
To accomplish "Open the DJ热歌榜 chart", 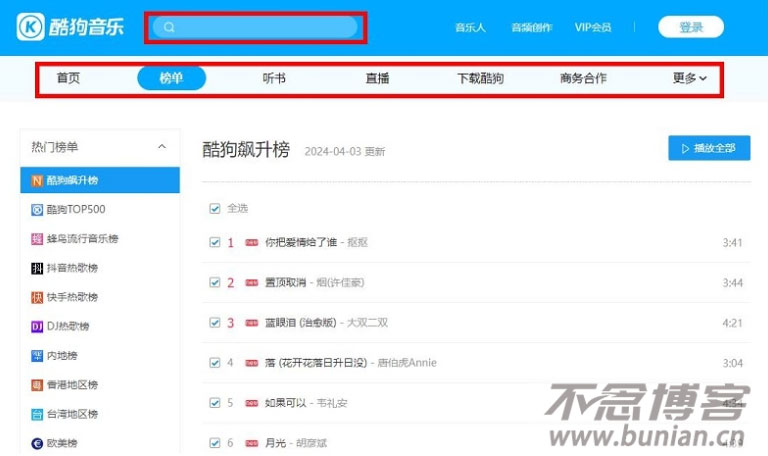I will 68,326.
